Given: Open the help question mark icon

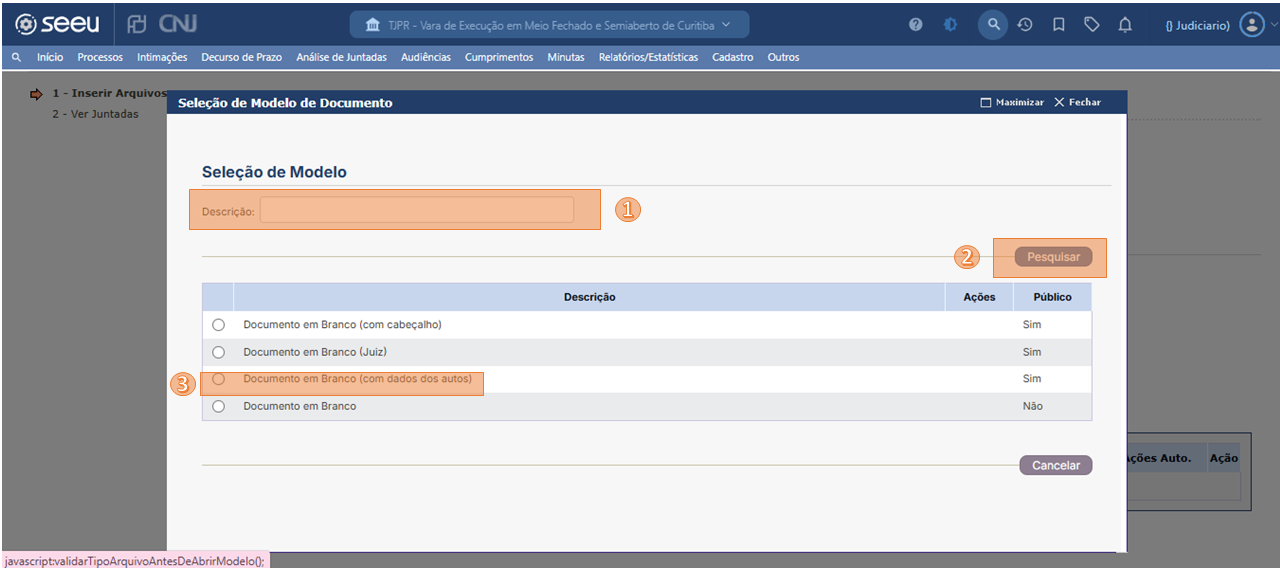Looking at the screenshot, I should (916, 25).
